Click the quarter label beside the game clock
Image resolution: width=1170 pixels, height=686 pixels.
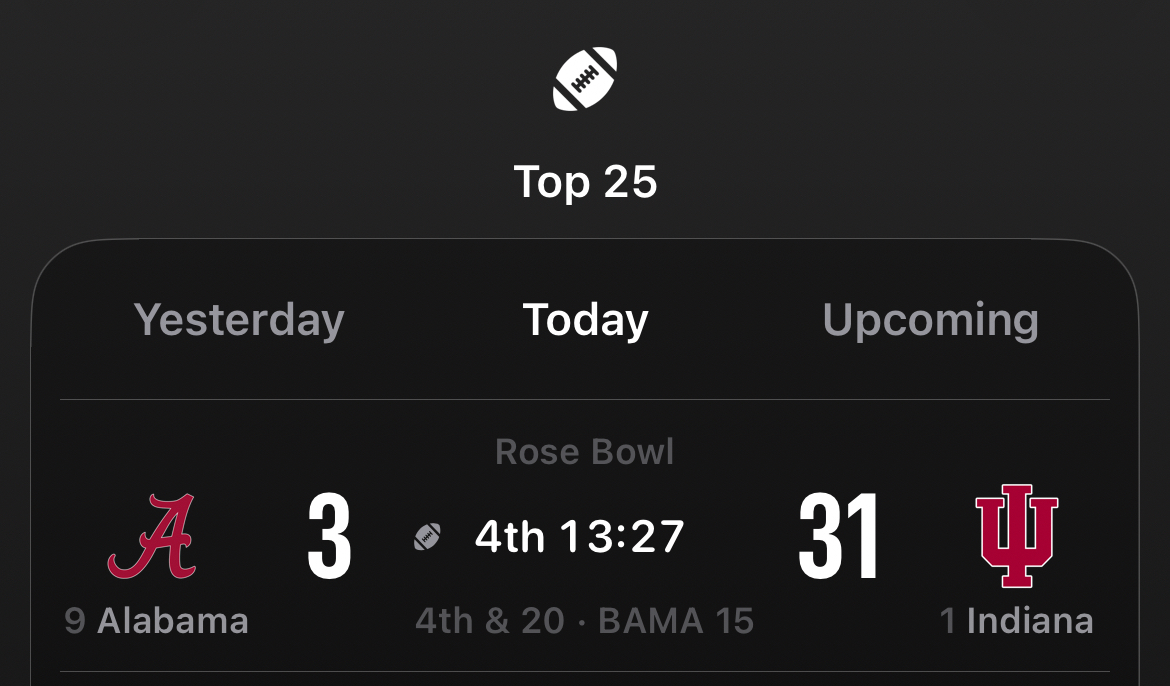(x=509, y=537)
